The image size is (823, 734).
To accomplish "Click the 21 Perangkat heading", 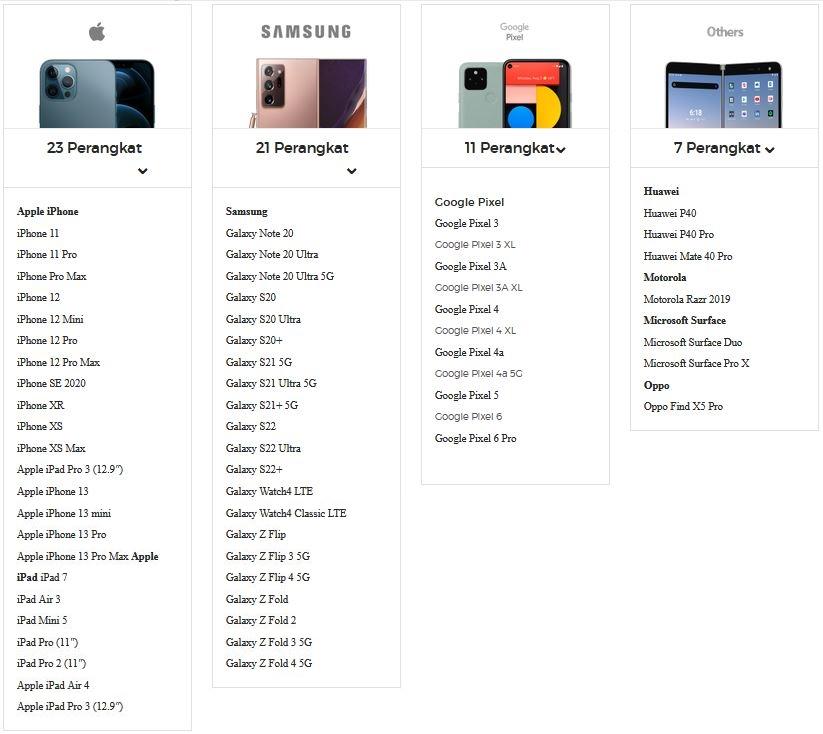I will 302,148.
